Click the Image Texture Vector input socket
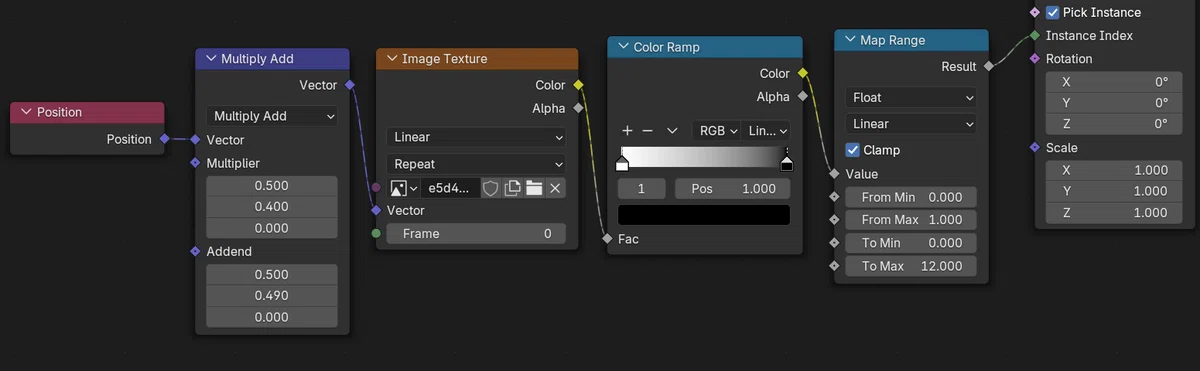The image size is (1200, 371). [376, 210]
